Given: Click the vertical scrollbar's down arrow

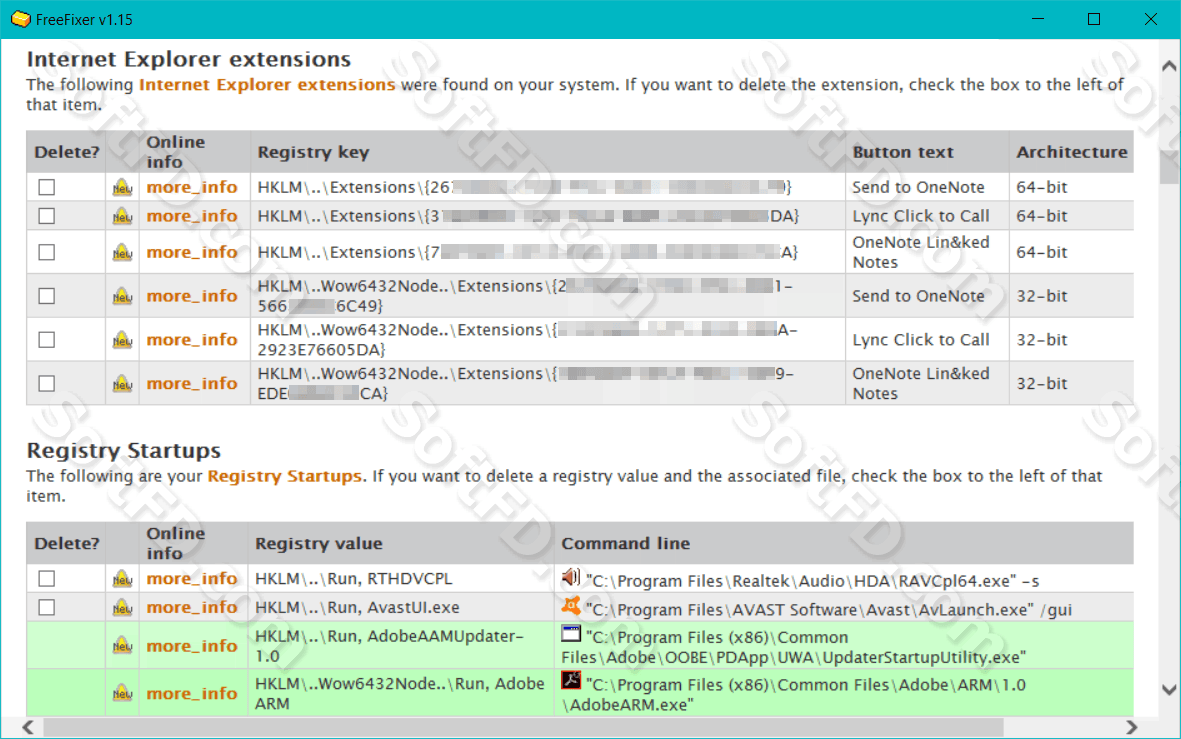Looking at the screenshot, I should [x=1169, y=689].
